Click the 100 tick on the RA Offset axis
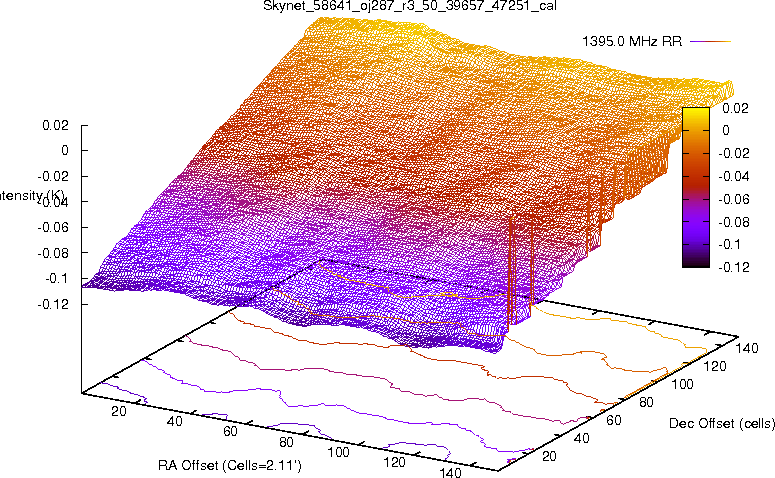775x478 pixels. [x=339, y=452]
